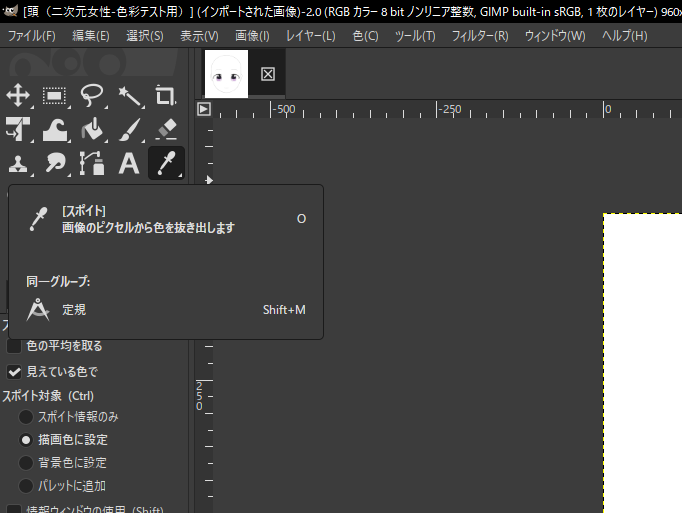This screenshot has width=682, height=513.
Task: Click the ruler corner menu arrow button
Action: tap(204, 109)
